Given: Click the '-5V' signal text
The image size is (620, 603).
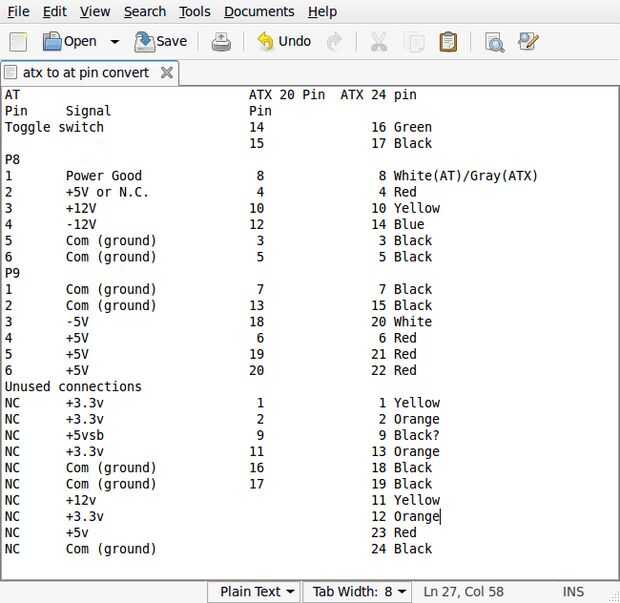Looking at the screenshot, I should 77,322.
